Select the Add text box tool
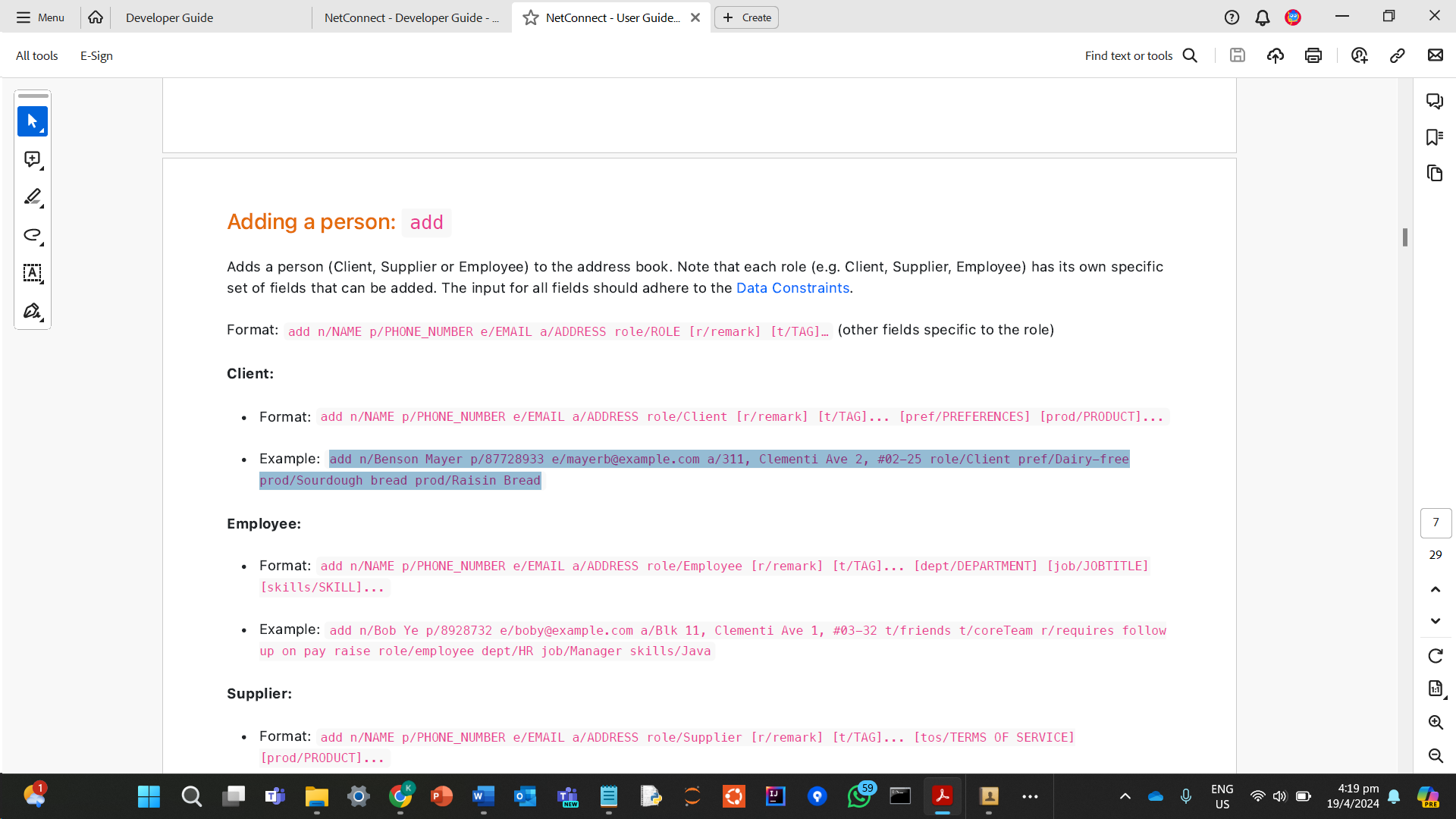The height and width of the screenshot is (819, 1456). (x=32, y=273)
